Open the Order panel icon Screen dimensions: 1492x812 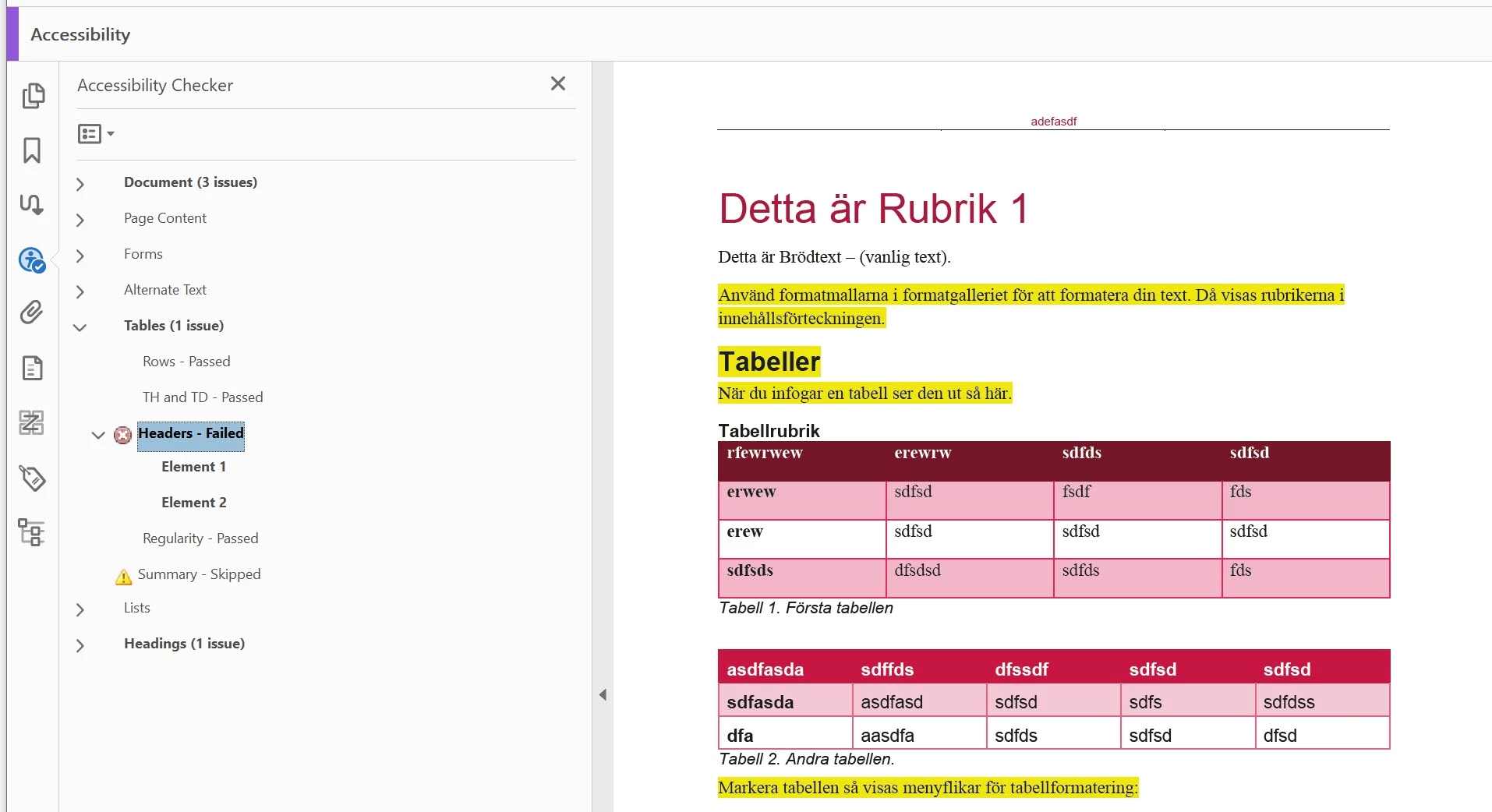coord(32,205)
